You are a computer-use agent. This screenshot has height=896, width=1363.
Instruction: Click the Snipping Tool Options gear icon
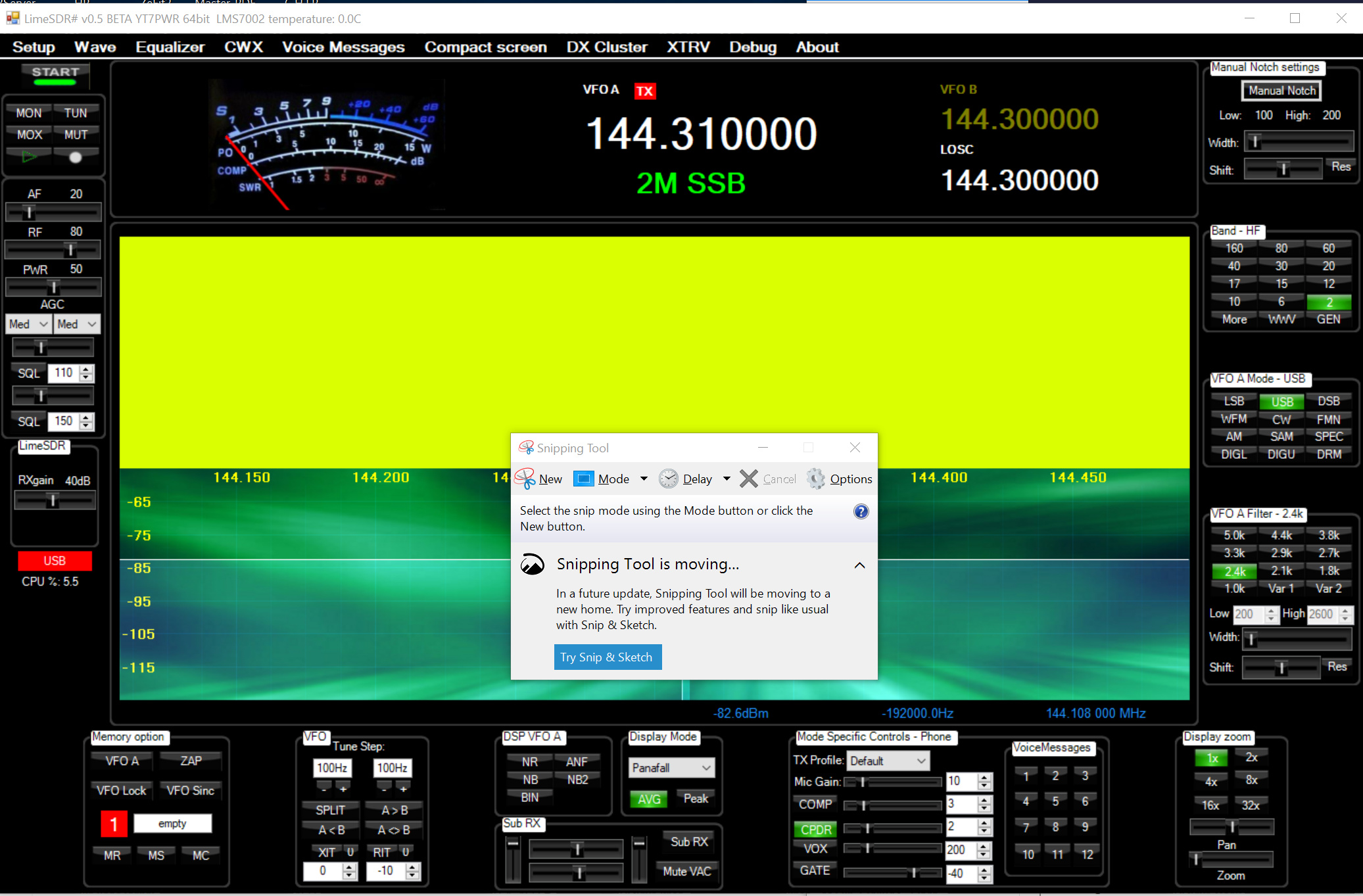(x=815, y=479)
